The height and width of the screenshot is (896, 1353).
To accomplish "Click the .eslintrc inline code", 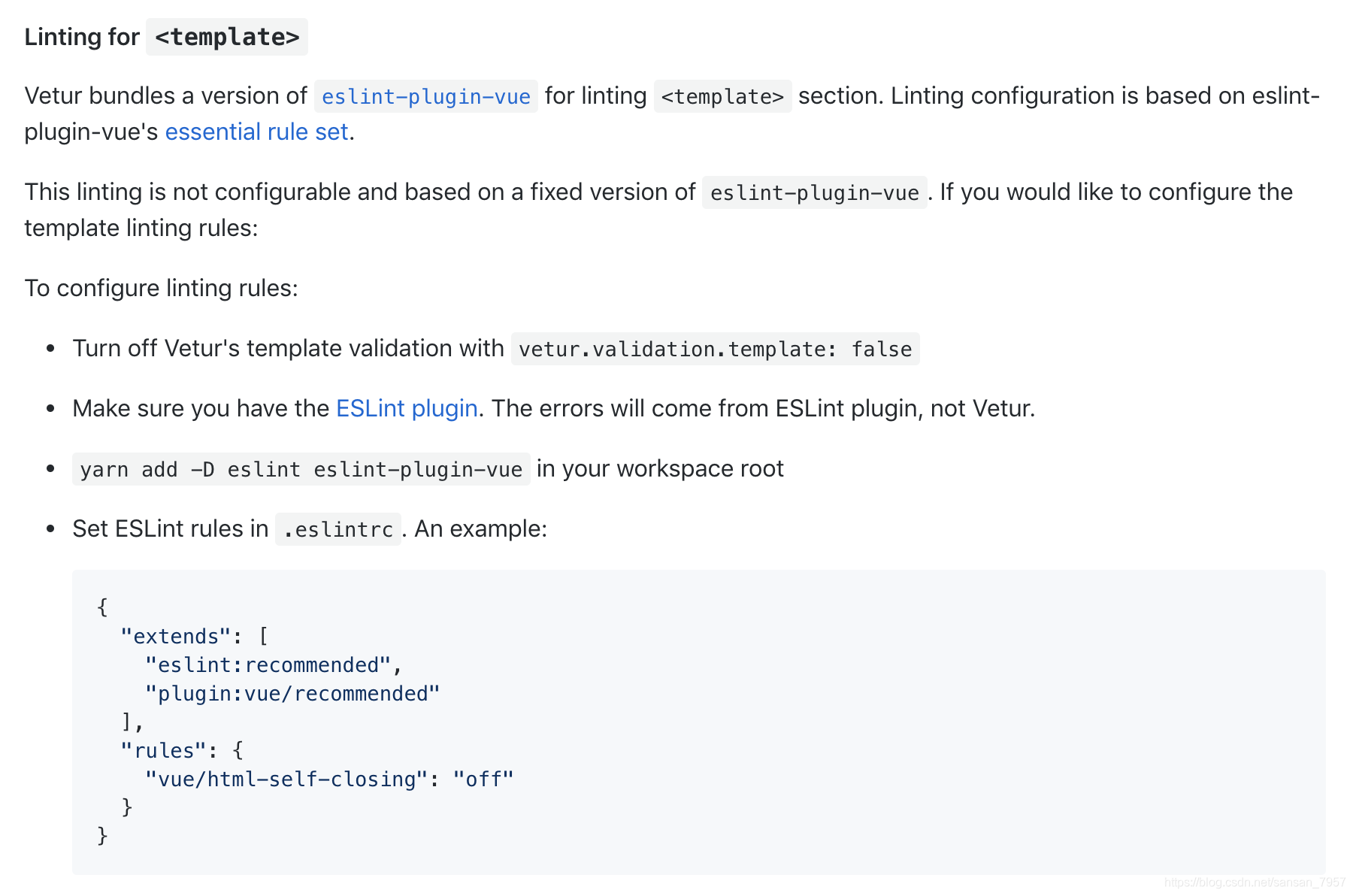I will 338,530.
